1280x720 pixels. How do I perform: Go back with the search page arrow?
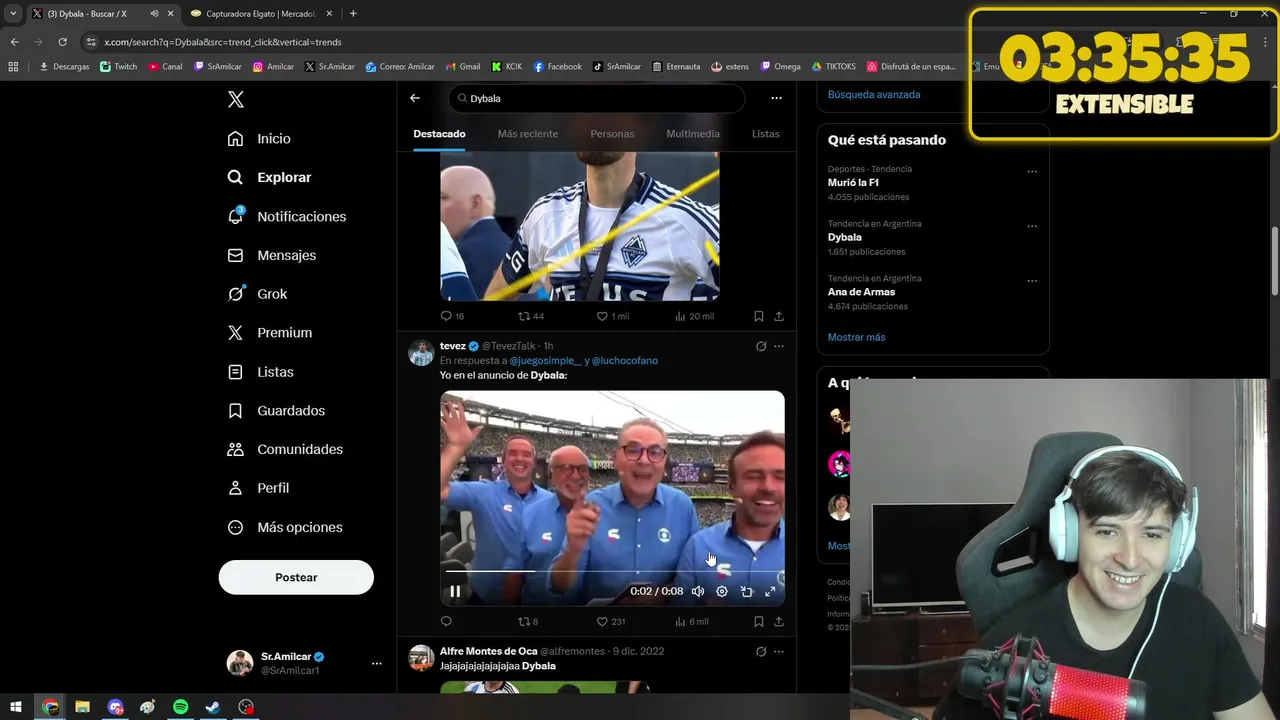click(415, 98)
